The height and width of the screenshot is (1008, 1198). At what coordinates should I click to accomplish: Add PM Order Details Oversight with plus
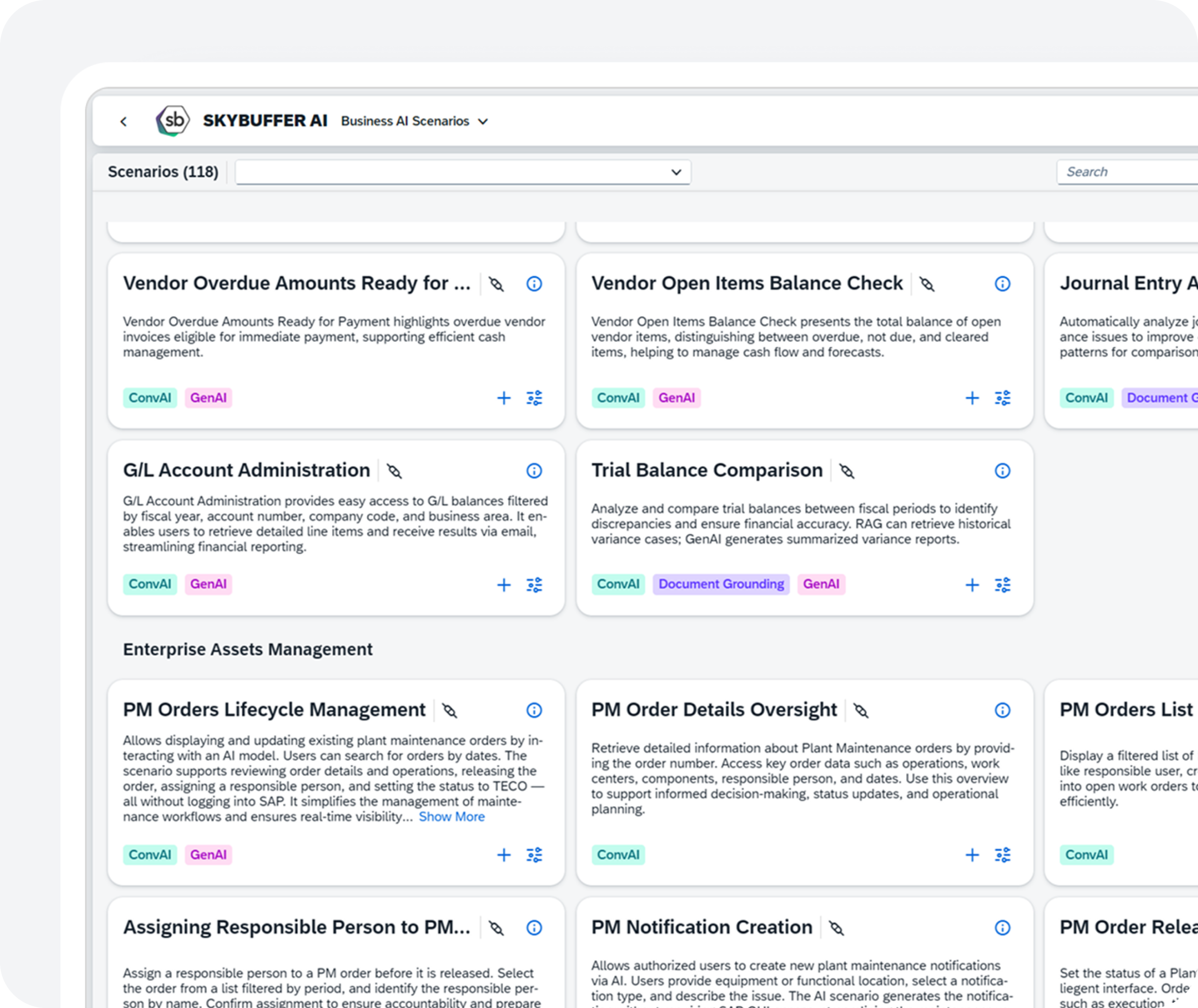(x=972, y=855)
